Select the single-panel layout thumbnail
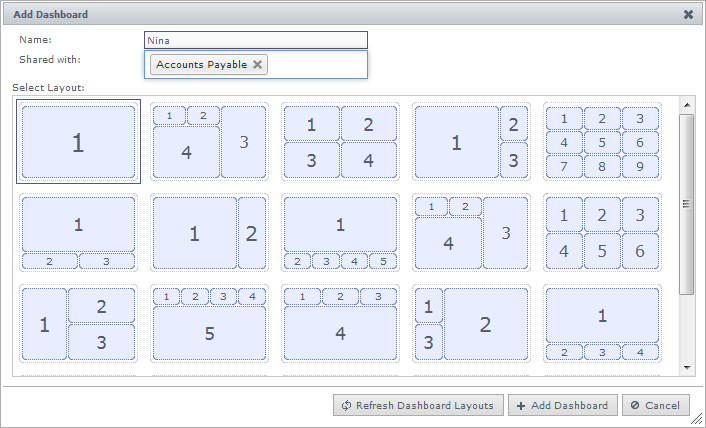706x428 pixels. (78, 142)
